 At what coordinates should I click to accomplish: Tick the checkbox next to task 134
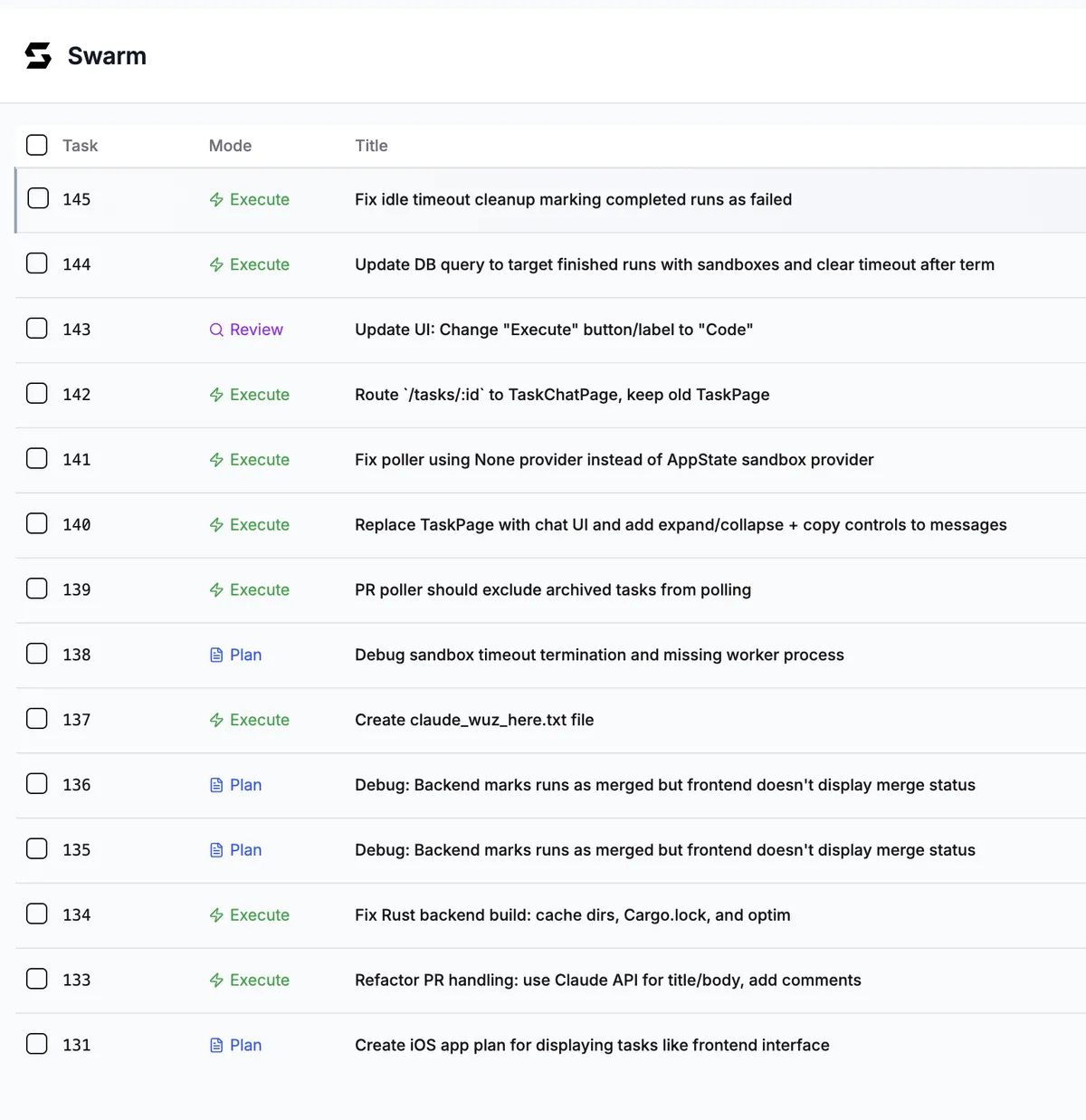(37, 914)
